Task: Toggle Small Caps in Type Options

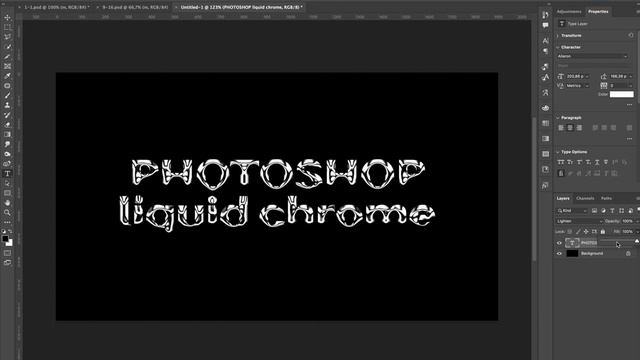Action: pos(570,162)
